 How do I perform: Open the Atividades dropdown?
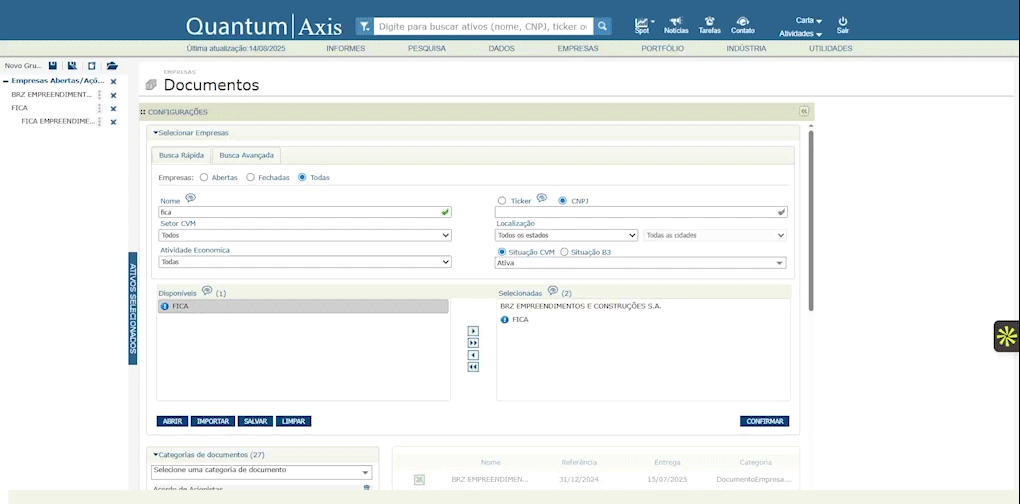(800, 33)
